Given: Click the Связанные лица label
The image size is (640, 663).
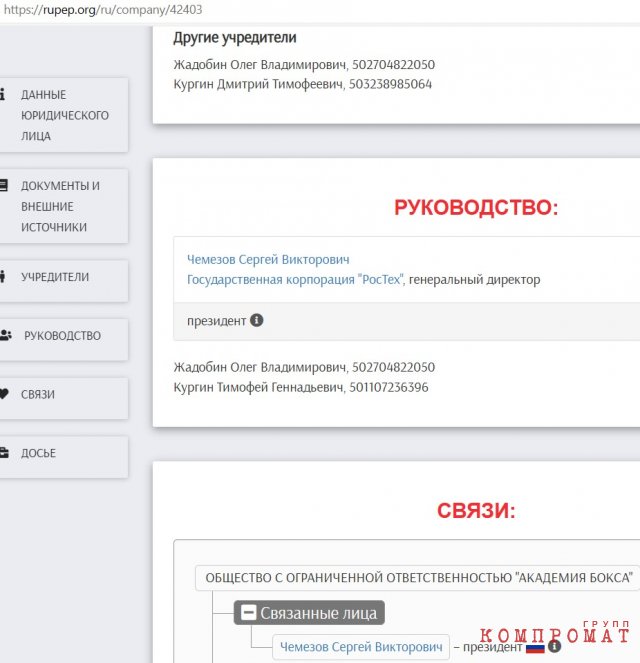Looking at the screenshot, I should point(318,613).
